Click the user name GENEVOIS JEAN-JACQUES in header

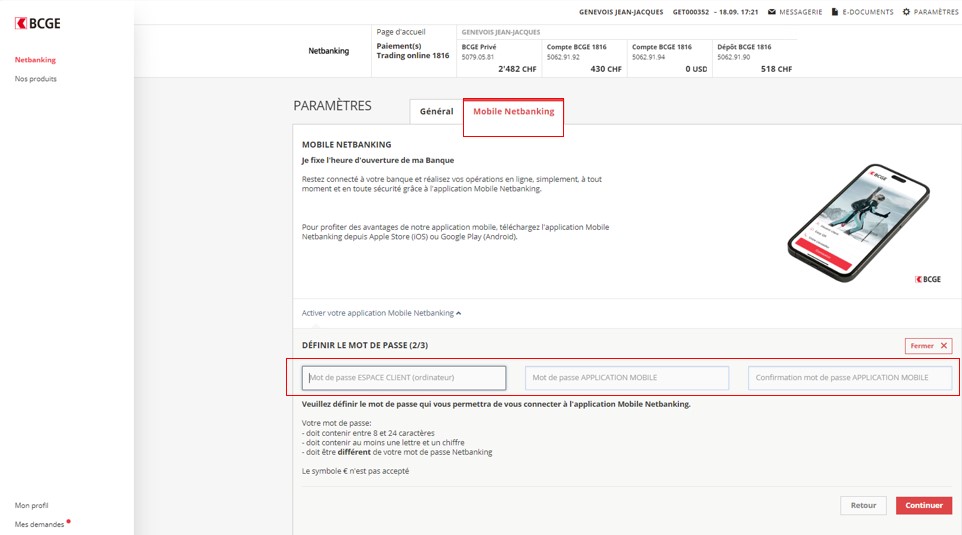point(621,12)
